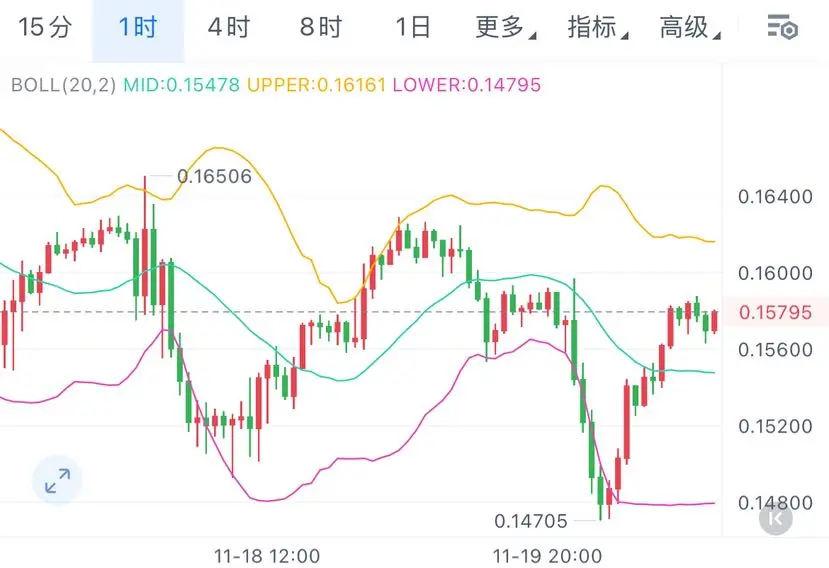The width and height of the screenshot is (829, 568).
Task: Click the LOWER:0.14795 value label
Action: point(466,85)
